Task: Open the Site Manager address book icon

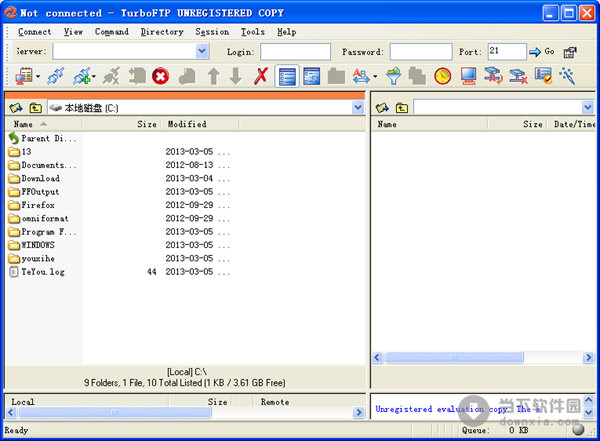Action: point(24,76)
